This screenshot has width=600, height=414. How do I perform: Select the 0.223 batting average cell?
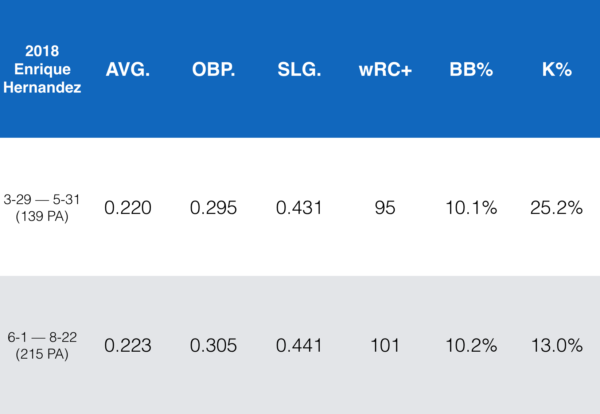[x=128, y=346]
